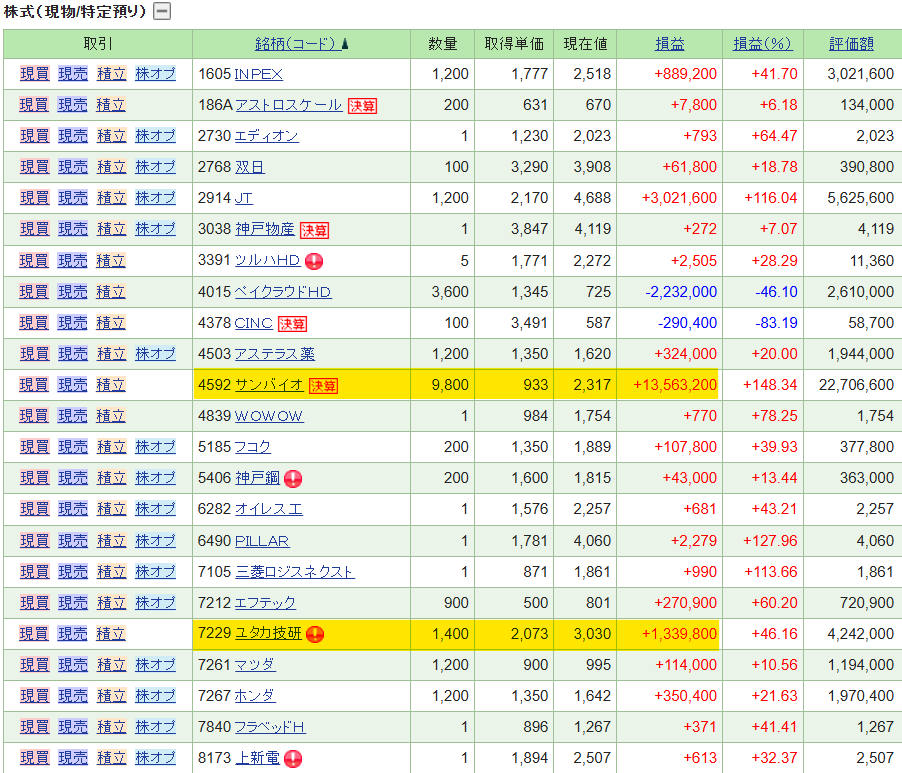902x773 pixels.
Task: Open the エフテック stock link
Action: tap(265, 604)
